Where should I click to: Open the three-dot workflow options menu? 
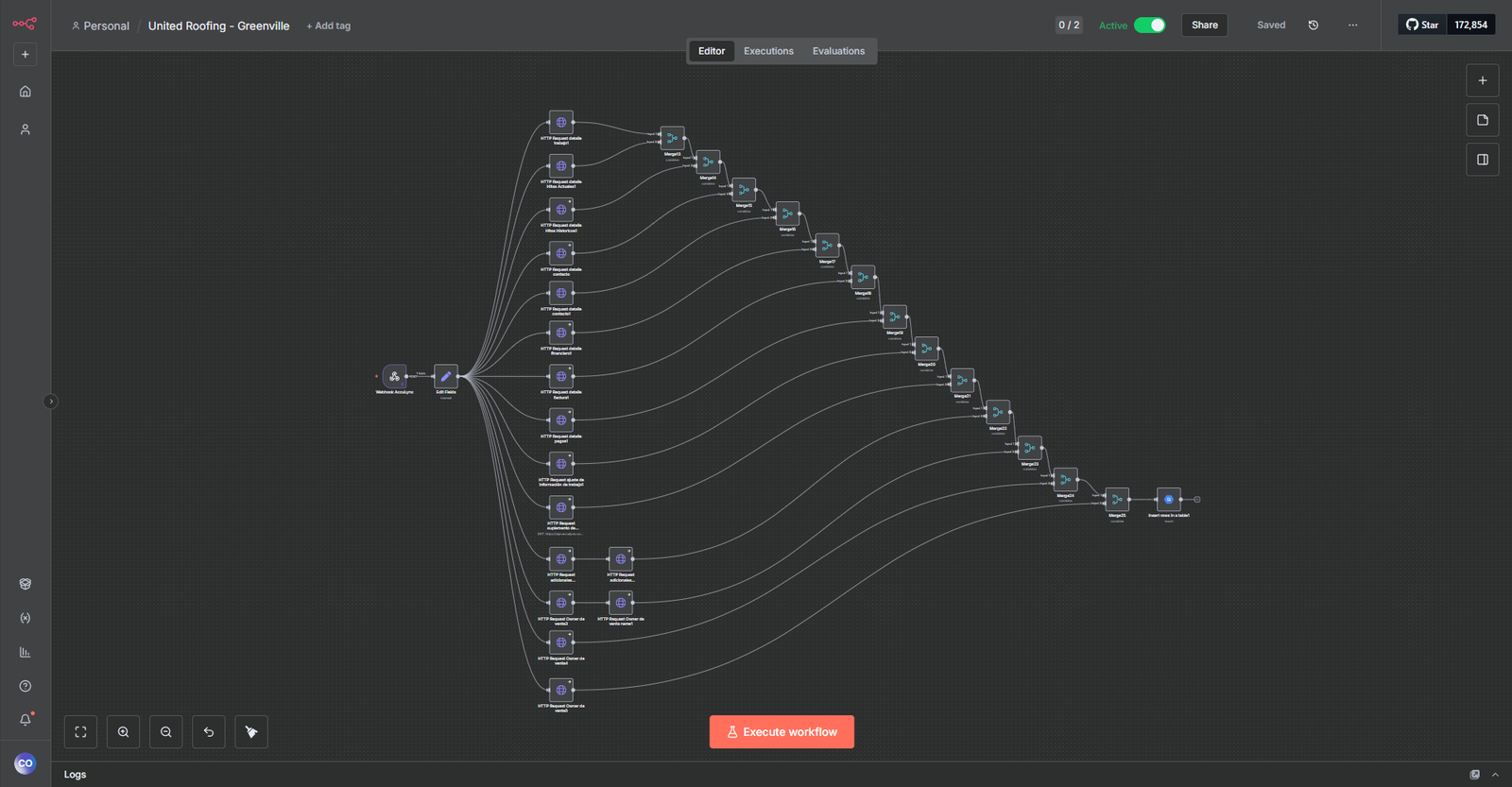1352,26
